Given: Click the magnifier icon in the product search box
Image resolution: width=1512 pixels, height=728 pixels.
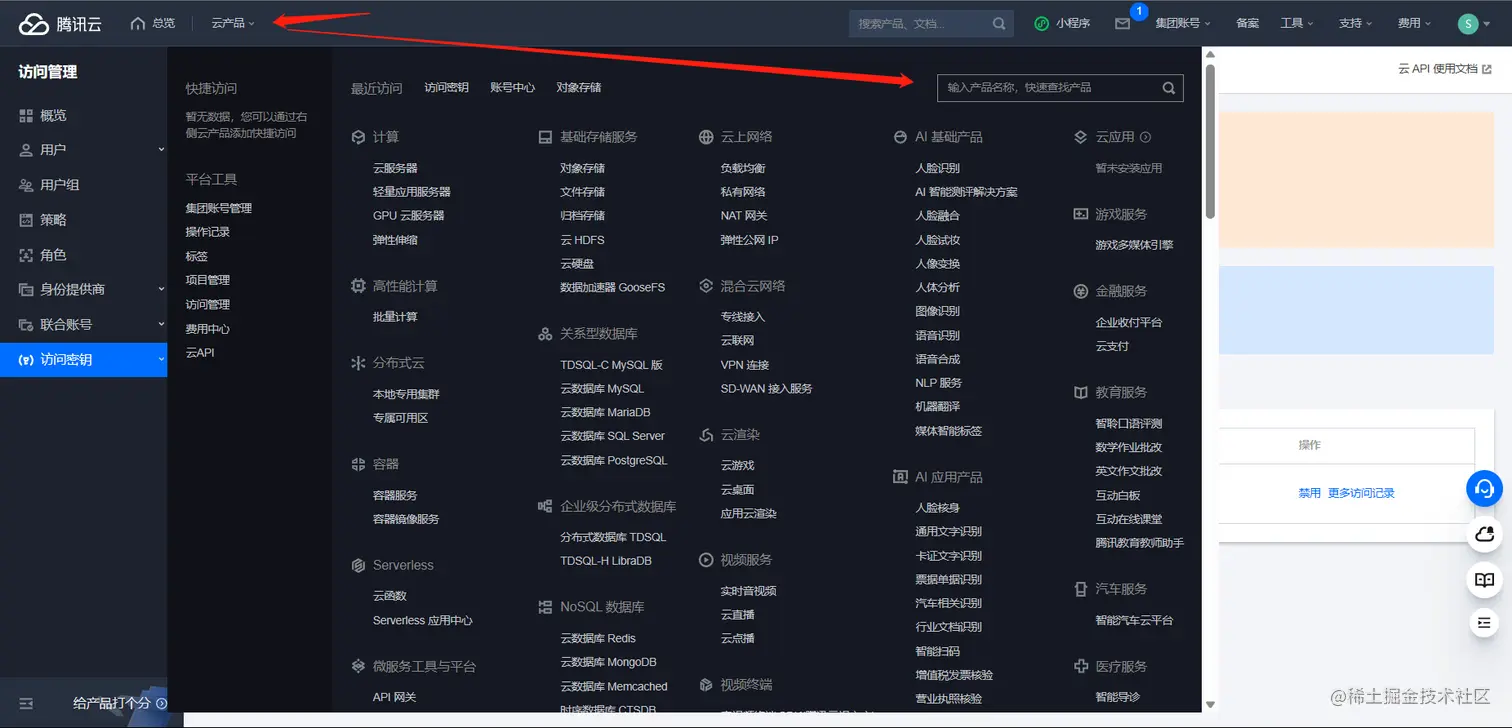Looking at the screenshot, I should pos(1169,88).
